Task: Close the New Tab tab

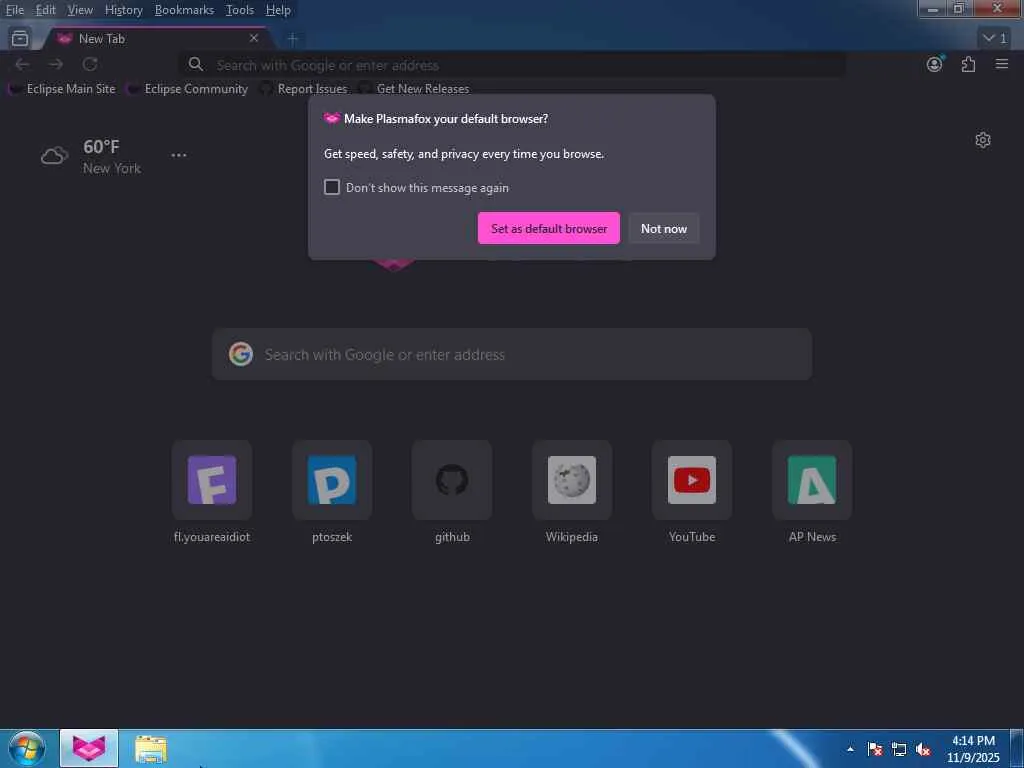Action: 254,39
